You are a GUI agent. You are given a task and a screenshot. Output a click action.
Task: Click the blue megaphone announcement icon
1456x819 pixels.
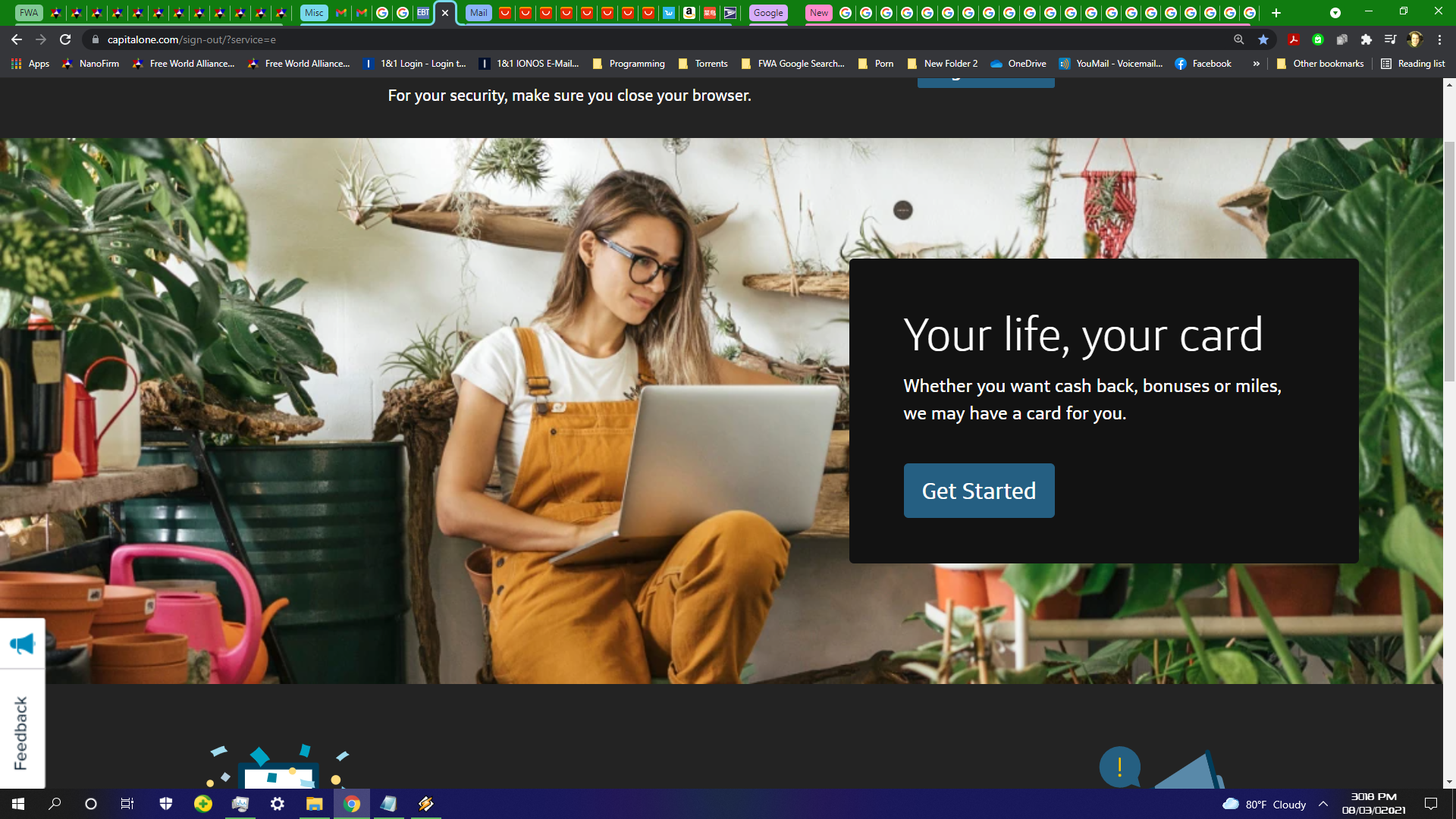[x=22, y=644]
